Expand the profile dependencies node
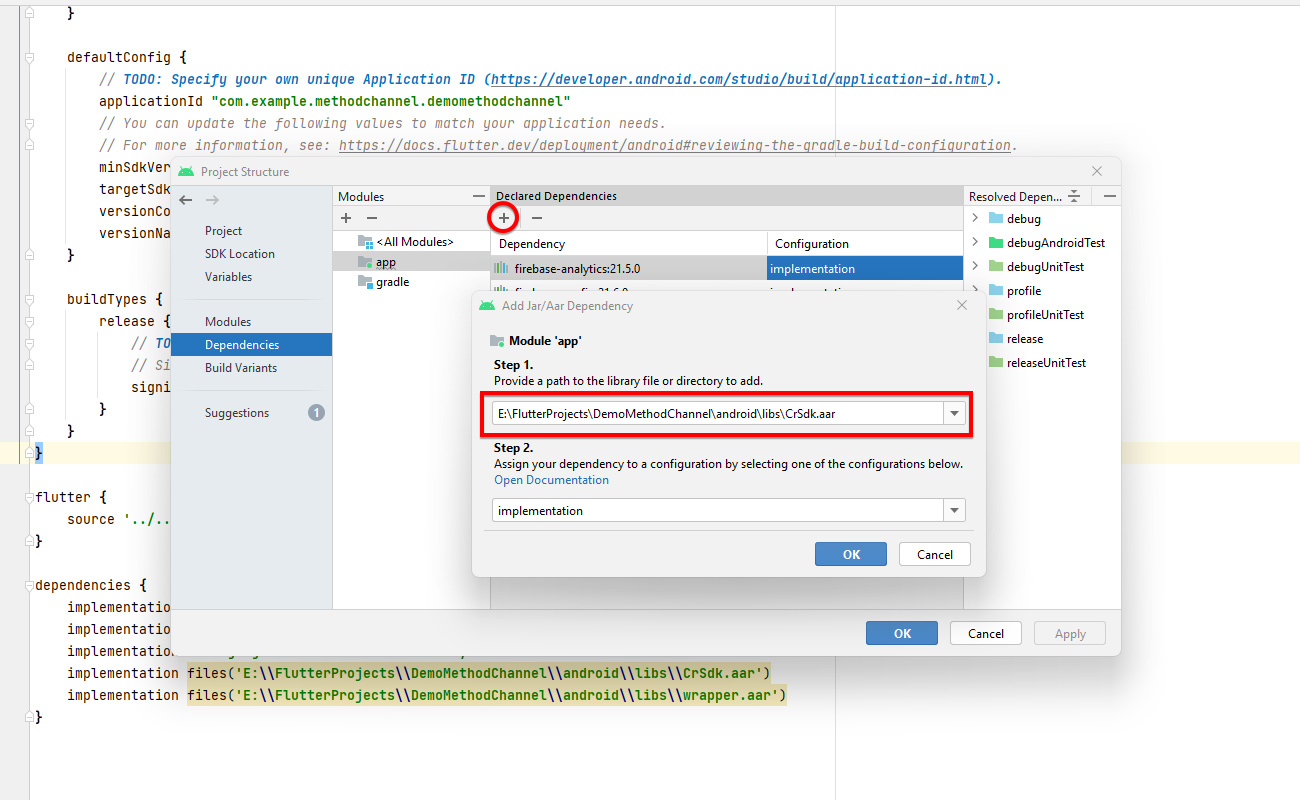This screenshot has width=1300, height=800. pos(975,290)
